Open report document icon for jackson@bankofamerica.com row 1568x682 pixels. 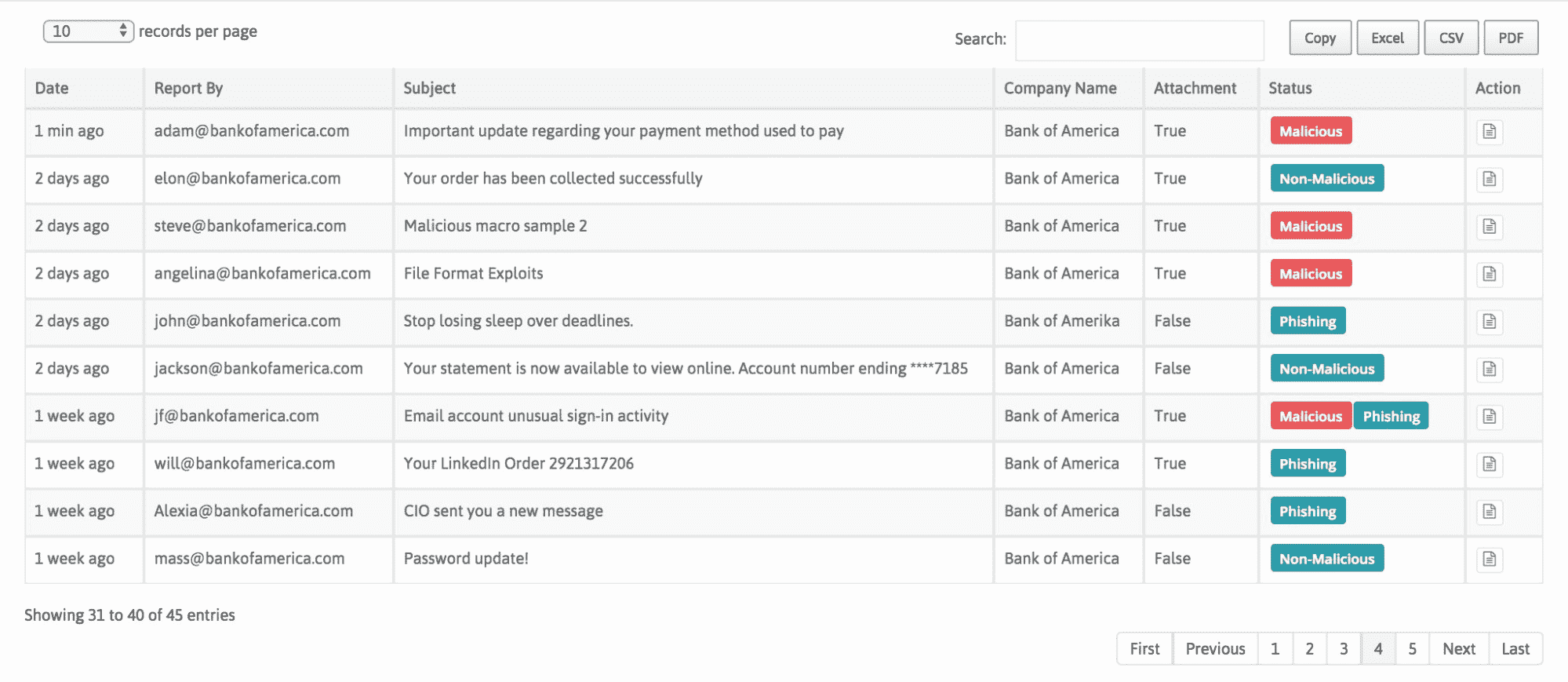coord(1489,369)
